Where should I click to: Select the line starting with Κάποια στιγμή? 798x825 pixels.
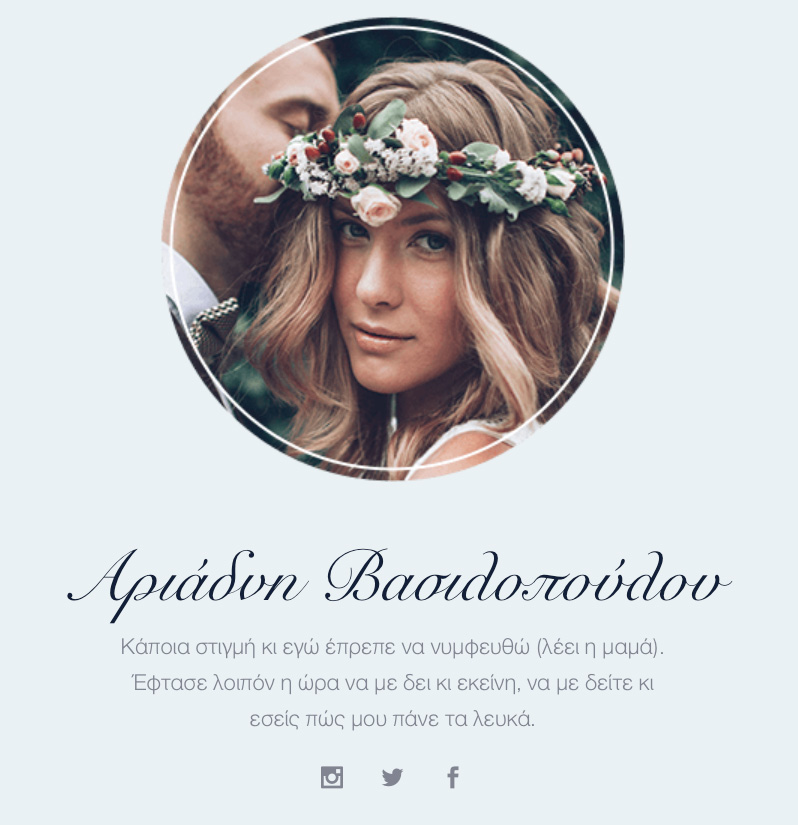click(392, 647)
